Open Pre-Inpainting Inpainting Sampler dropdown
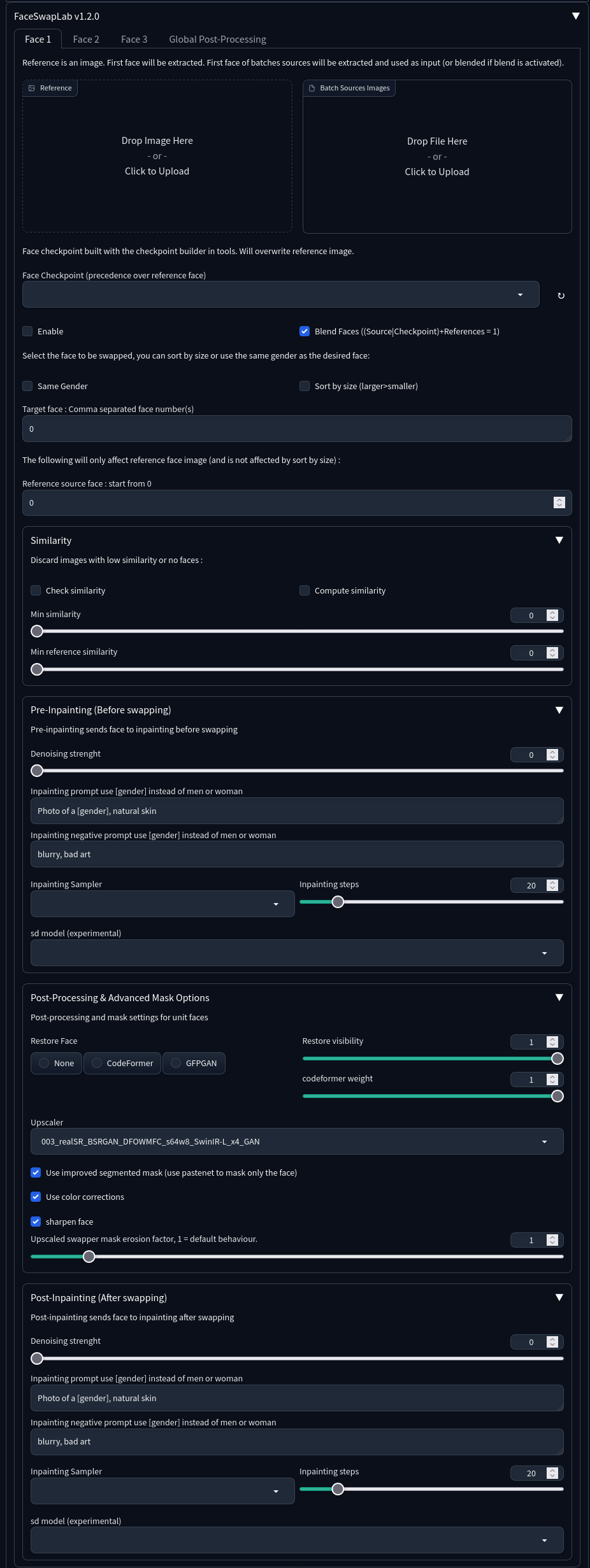This screenshot has width=590, height=1568. 162,904
